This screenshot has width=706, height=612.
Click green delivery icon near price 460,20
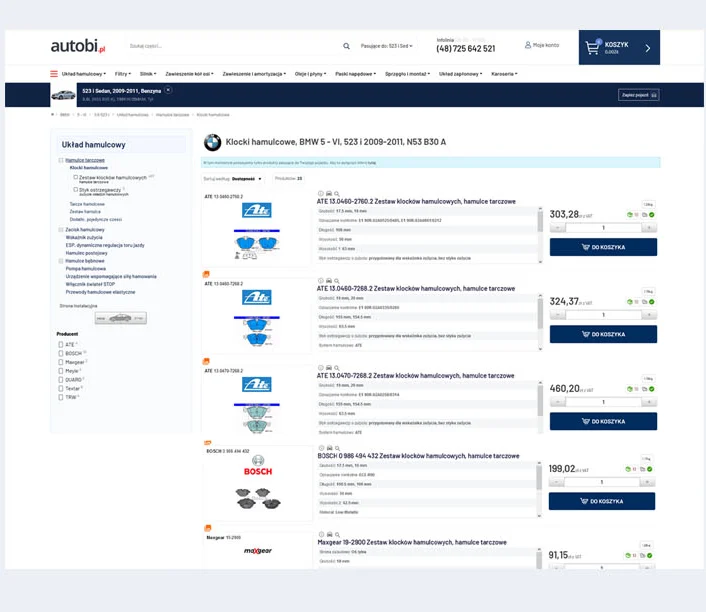pyautogui.click(x=629, y=389)
